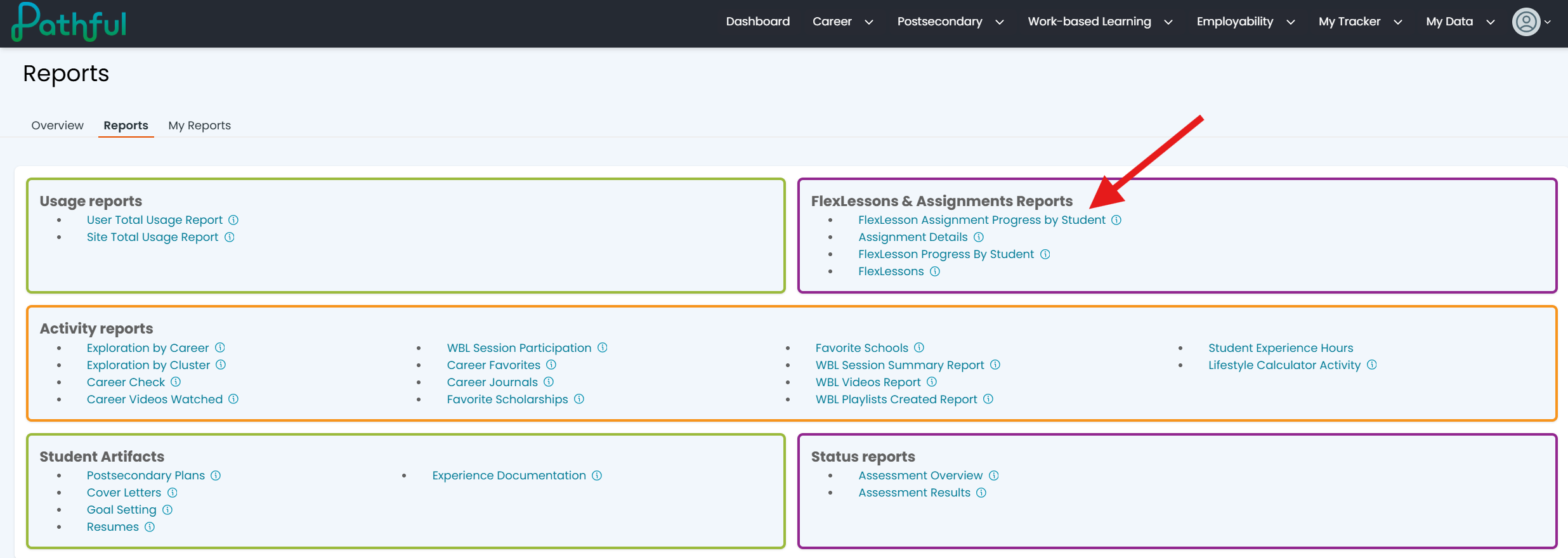Click the chevron beside the profile avatar
This screenshot has height=558, width=1568.
[1548, 22]
